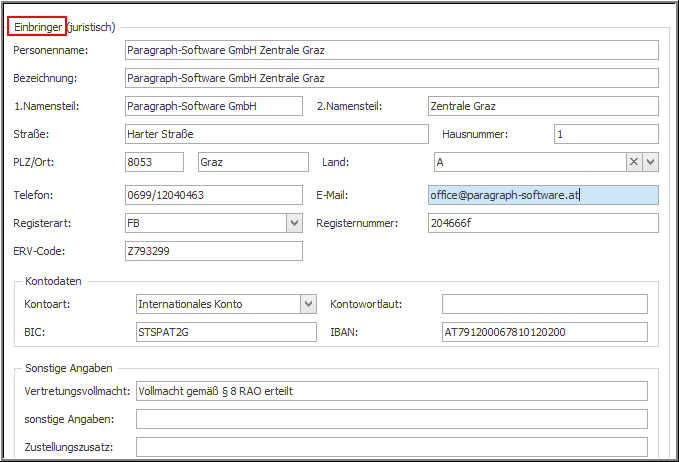Focus the IBAN input field
Viewport: 679px width, 462px height.
coord(545,332)
